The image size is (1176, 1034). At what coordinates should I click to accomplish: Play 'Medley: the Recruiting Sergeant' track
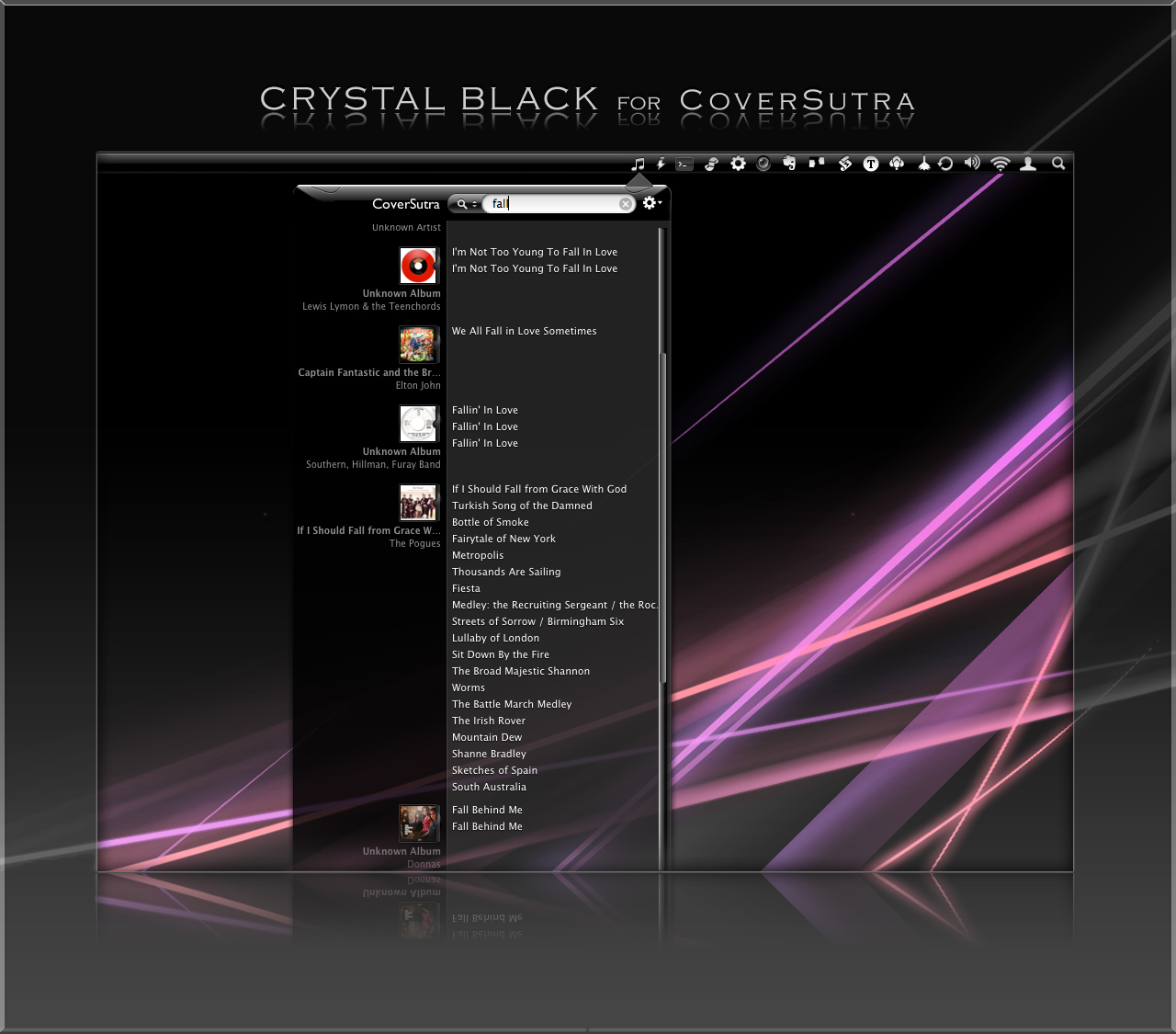point(555,605)
